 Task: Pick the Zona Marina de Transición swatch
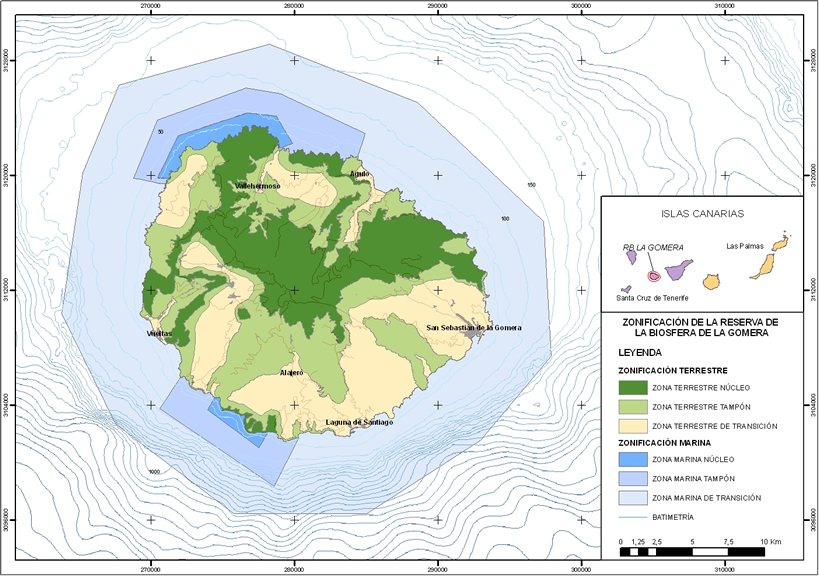point(631,497)
